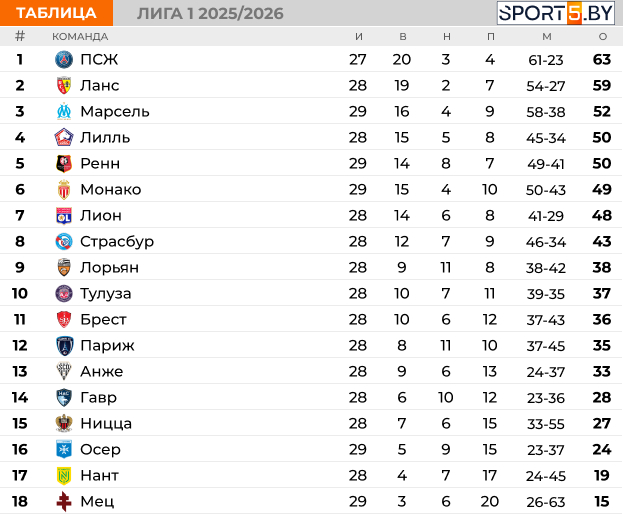Click the Monaco crest icon
Viewport: 623px width, 514px height.
pyautogui.click(x=64, y=190)
